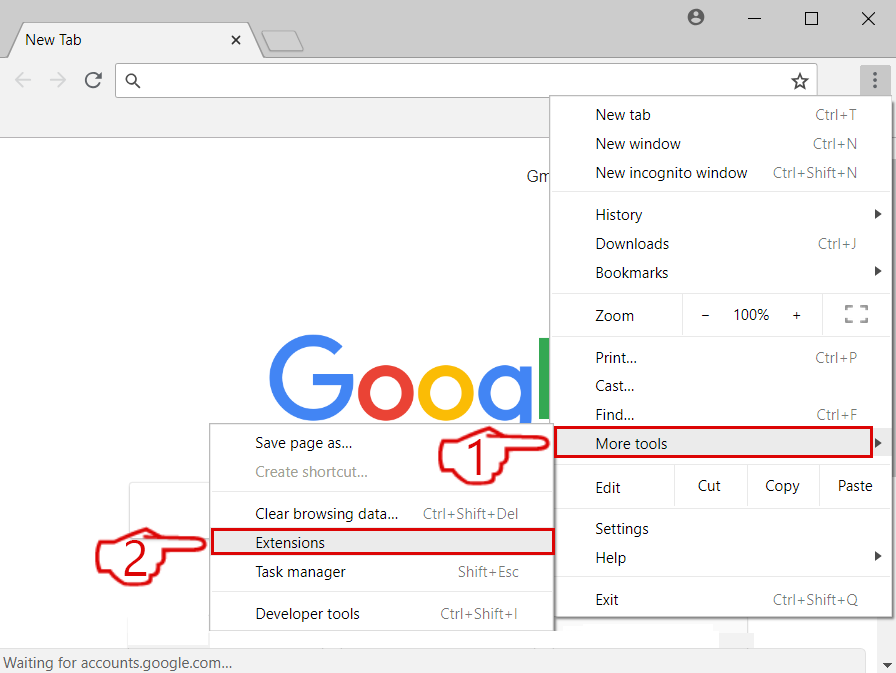Expand the Help submenu arrow
This screenshot has height=673, width=896.
pyautogui.click(x=877, y=557)
